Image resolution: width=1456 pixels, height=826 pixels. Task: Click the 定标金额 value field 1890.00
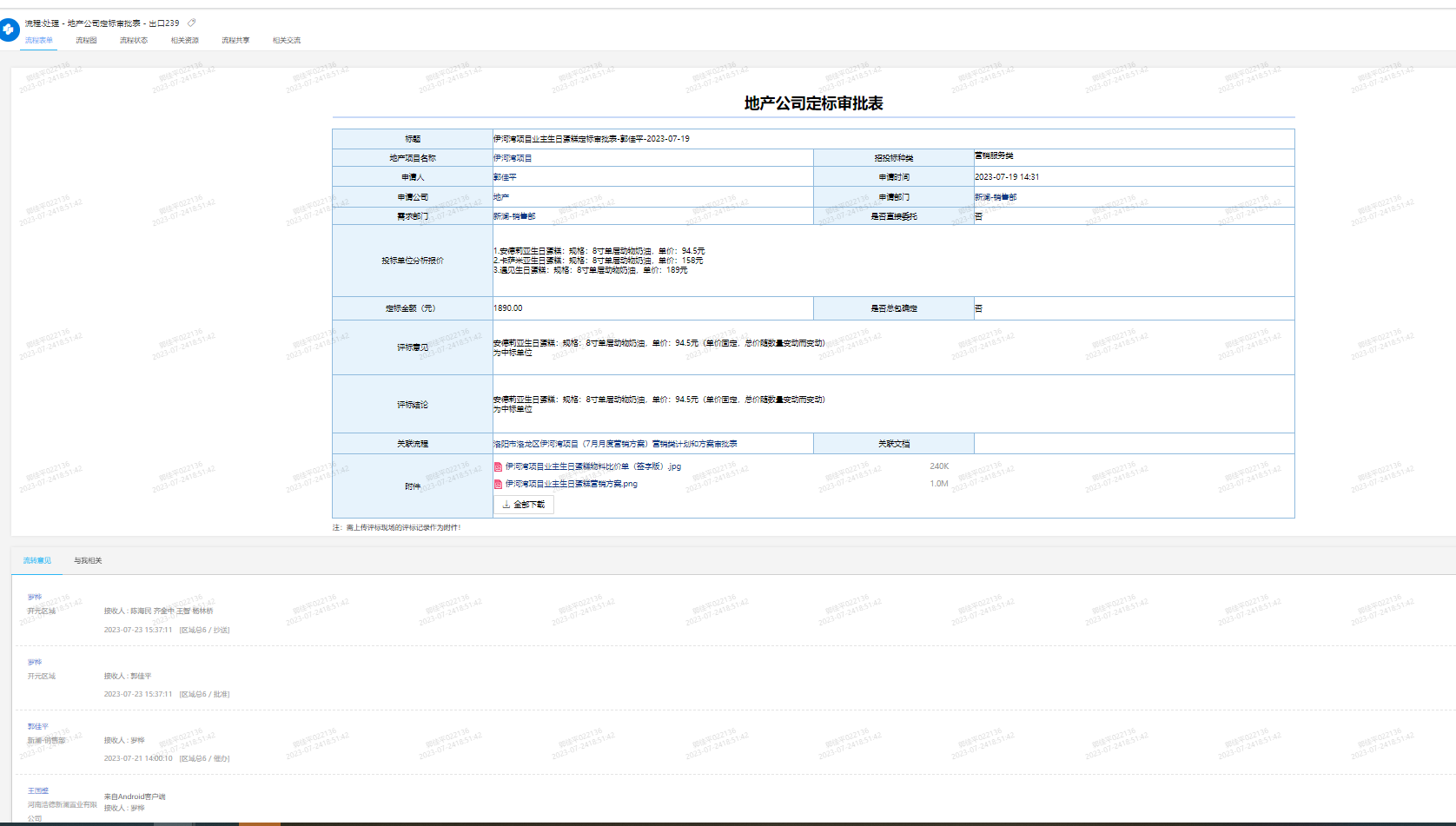click(x=508, y=308)
